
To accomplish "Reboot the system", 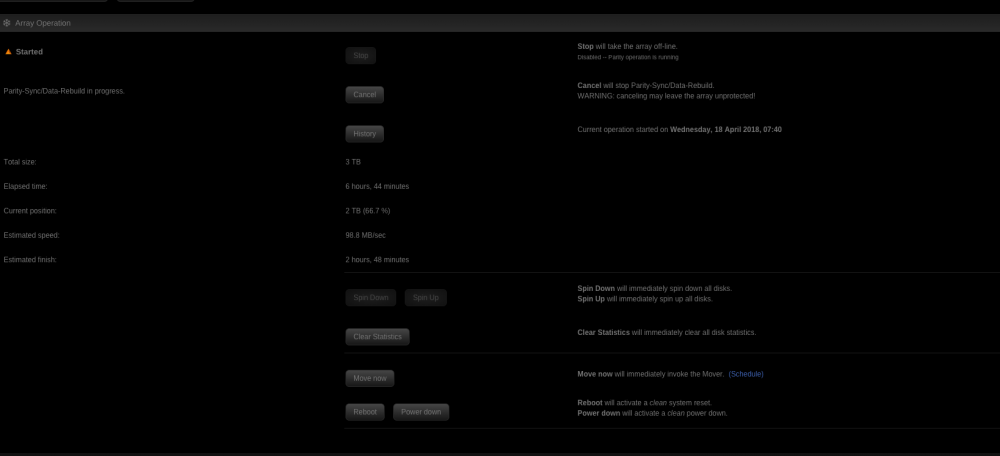I will pyautogui.click(x=365, y=412).
